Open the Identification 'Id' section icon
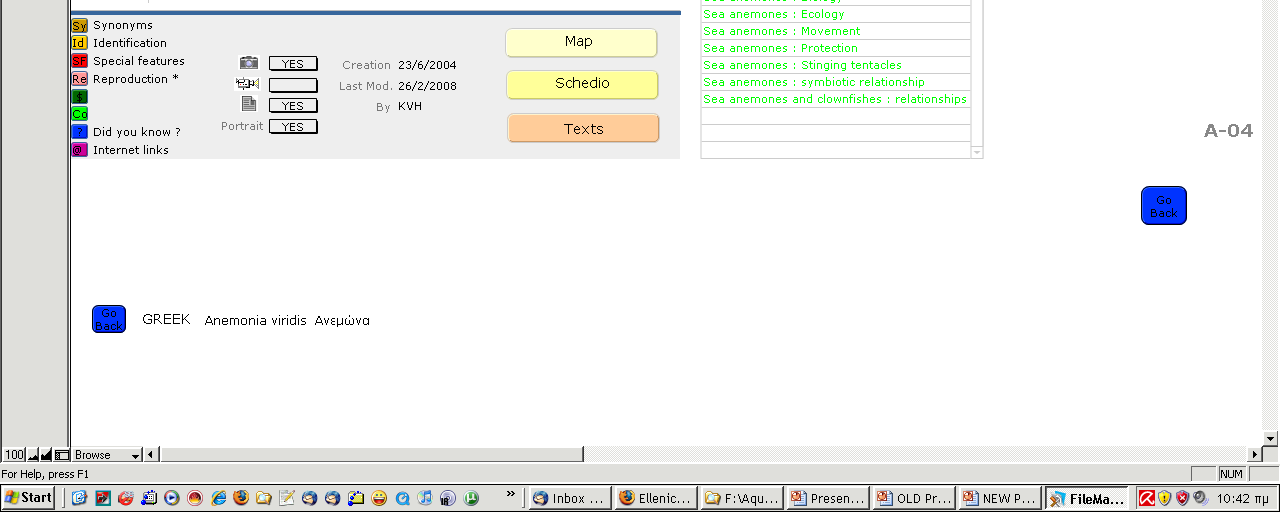The height and width of the screenshot is (512, 1280). [x=79, y=43]
